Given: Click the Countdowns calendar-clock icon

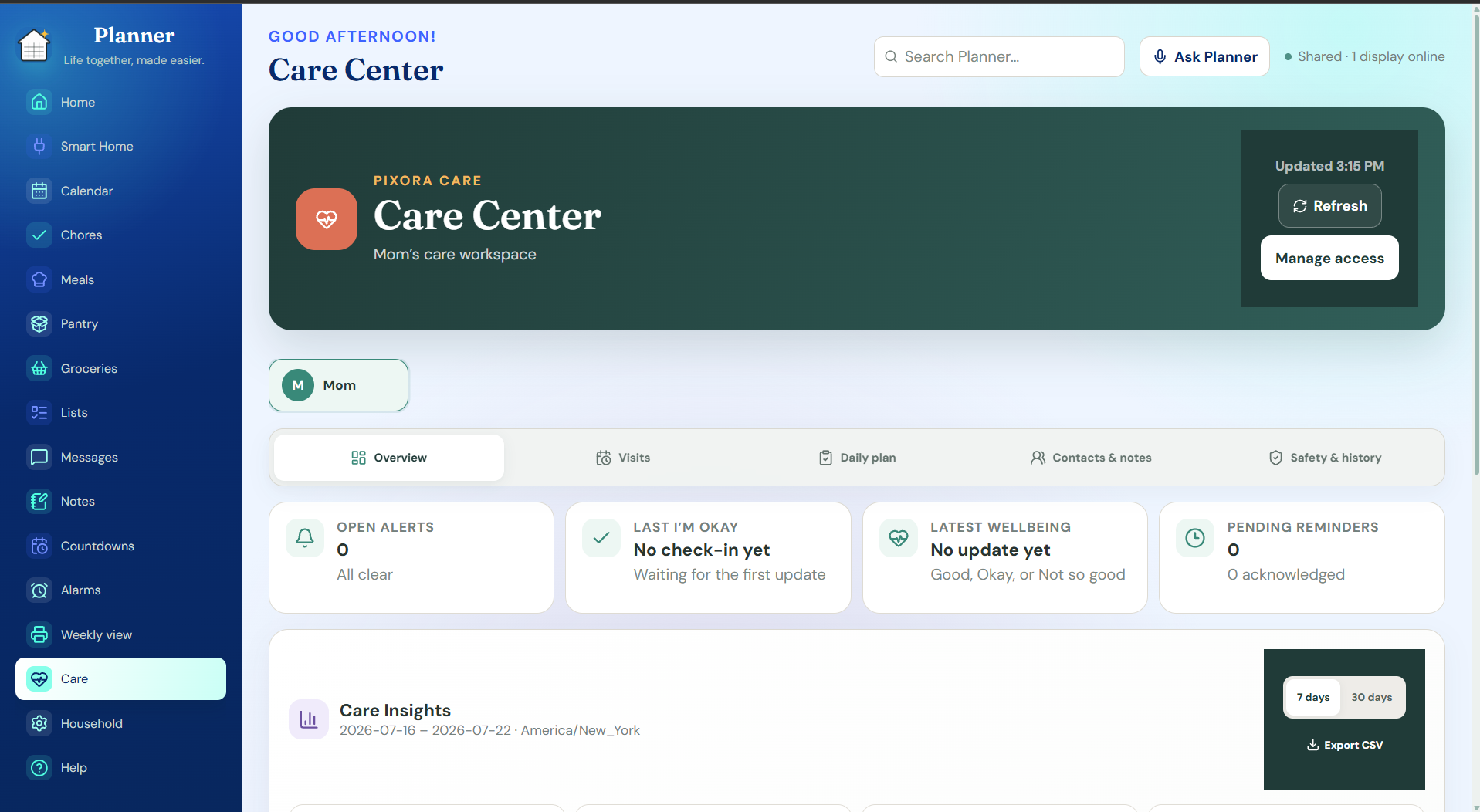Looking at the screenshot, I should (39, 546).
